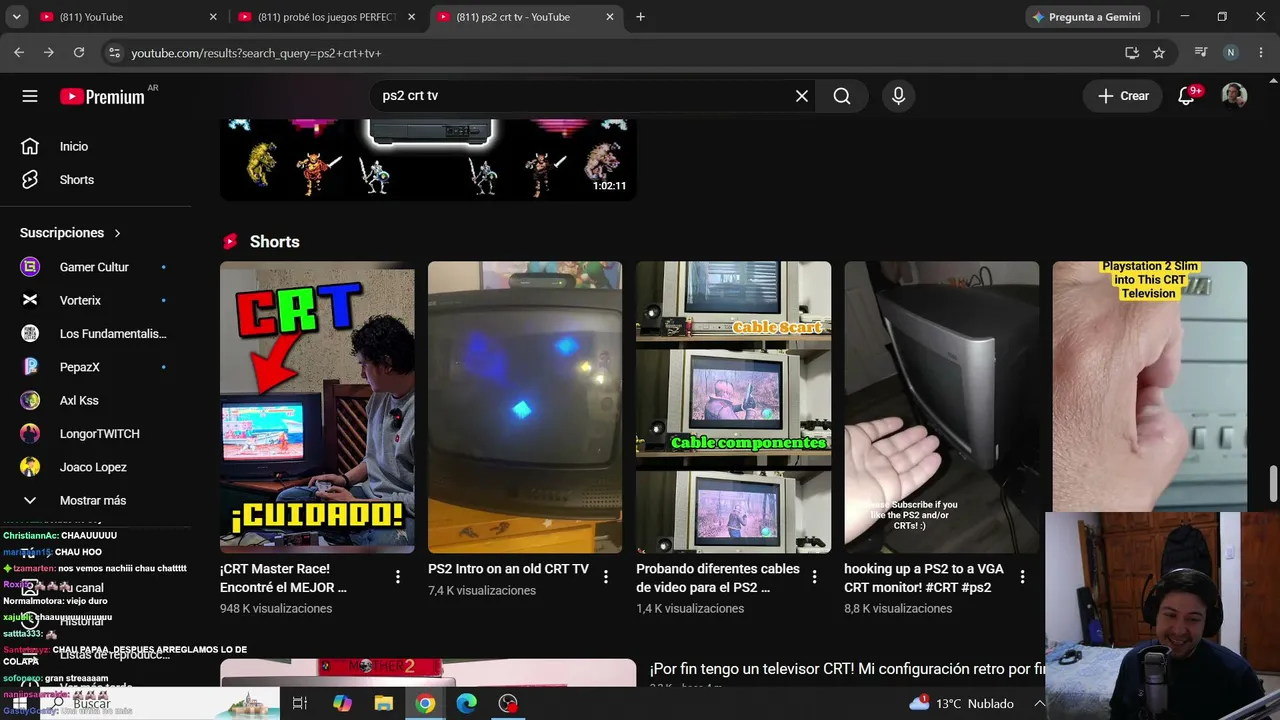View site information icon in address bar

(114, 52)
